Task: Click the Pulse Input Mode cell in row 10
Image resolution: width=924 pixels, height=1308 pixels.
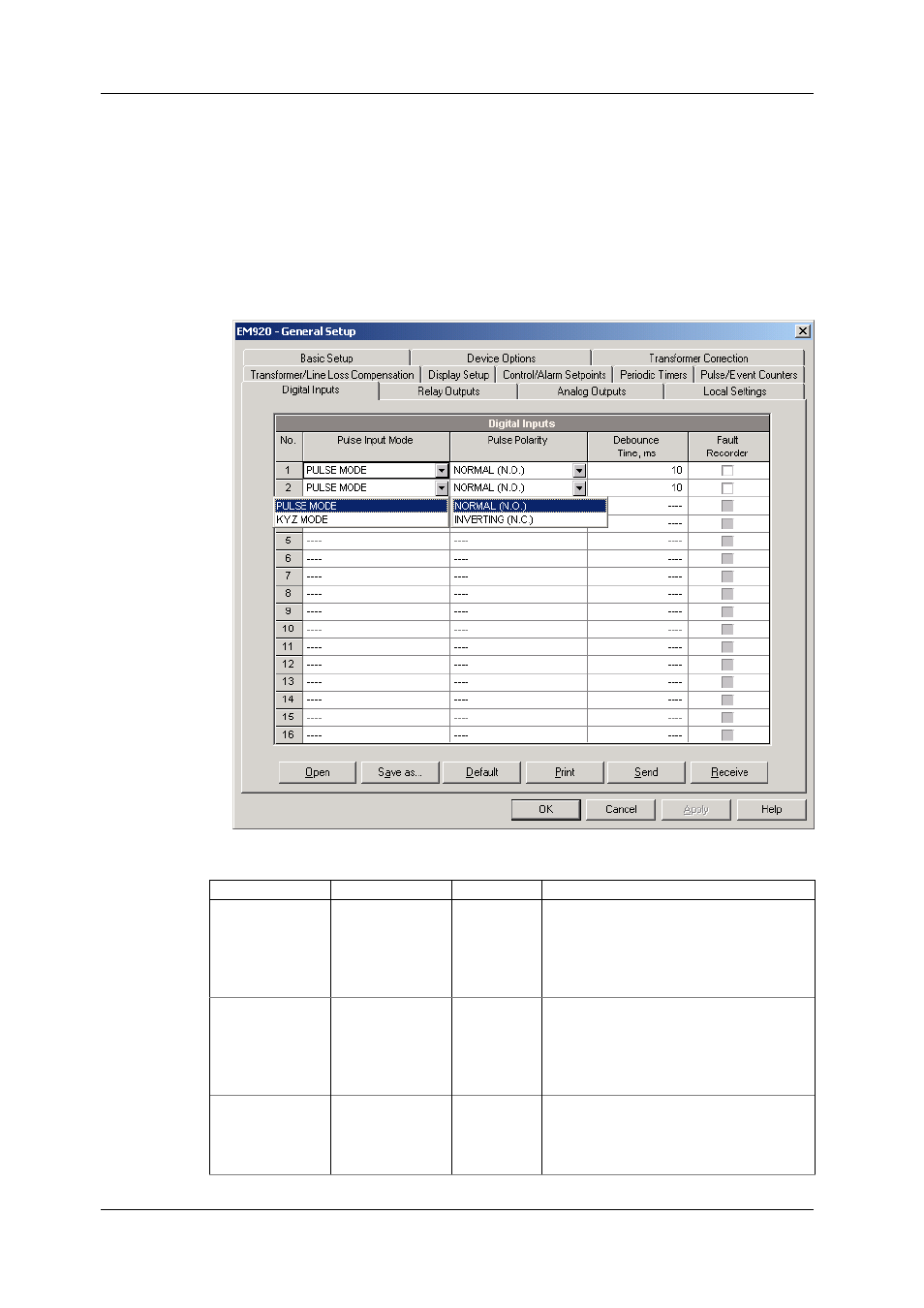Action: point(376,629)
